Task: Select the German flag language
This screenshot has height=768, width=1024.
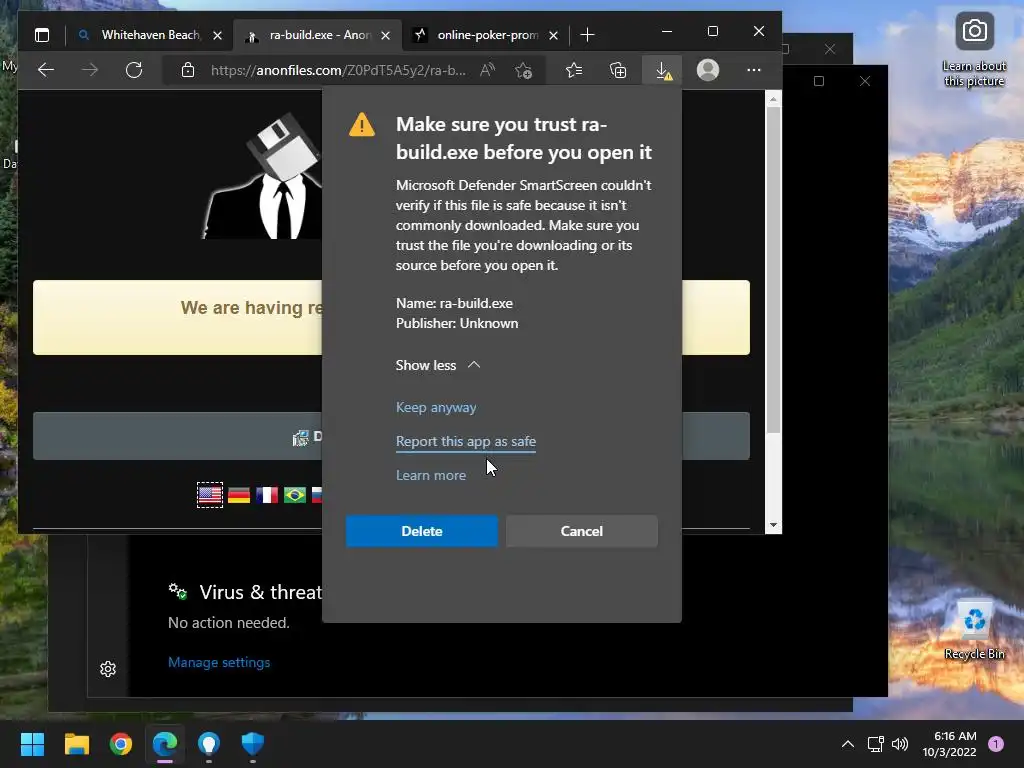Action: [x=238, y=495]
